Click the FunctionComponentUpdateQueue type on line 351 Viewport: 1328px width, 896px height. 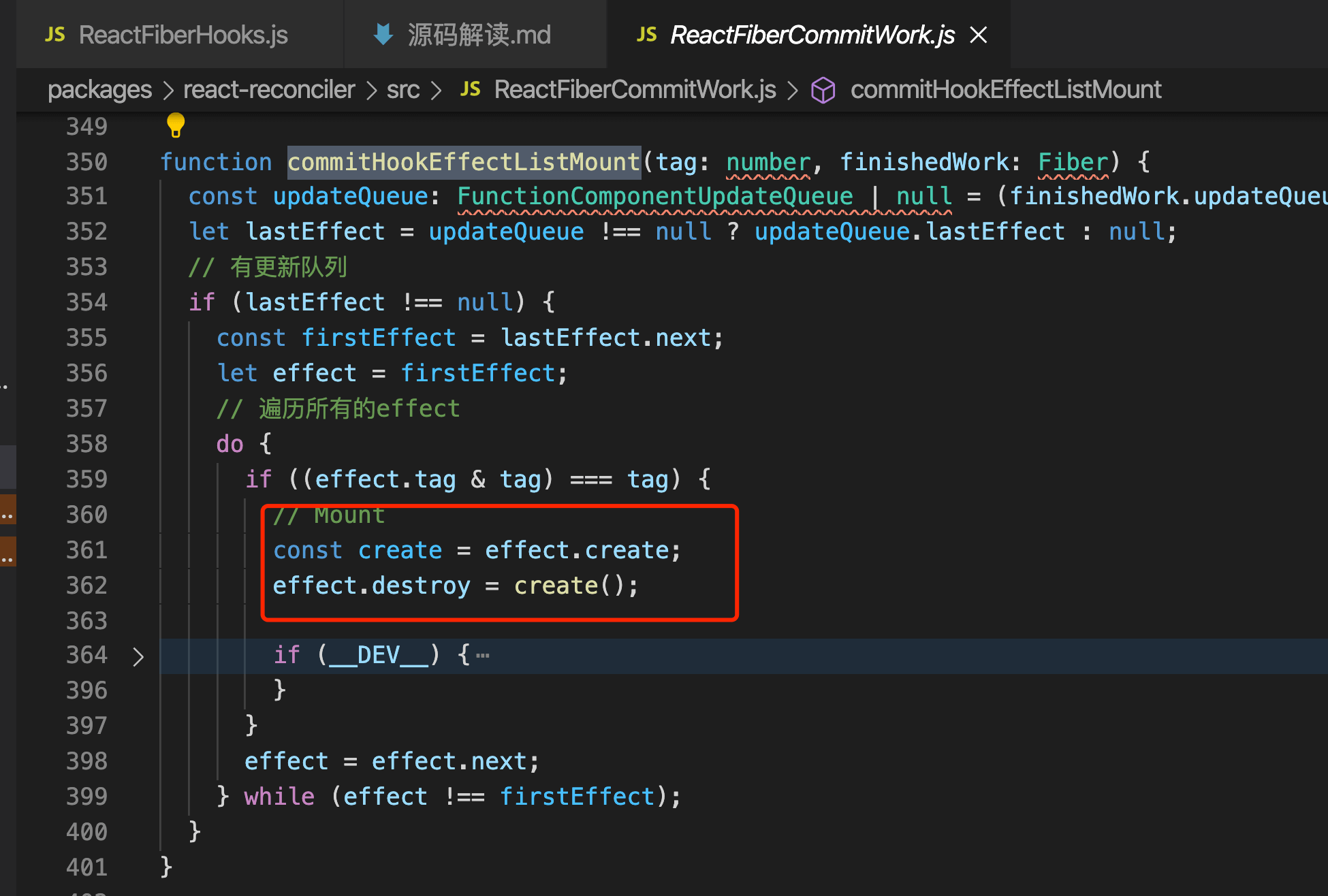(x=654, y=196)
